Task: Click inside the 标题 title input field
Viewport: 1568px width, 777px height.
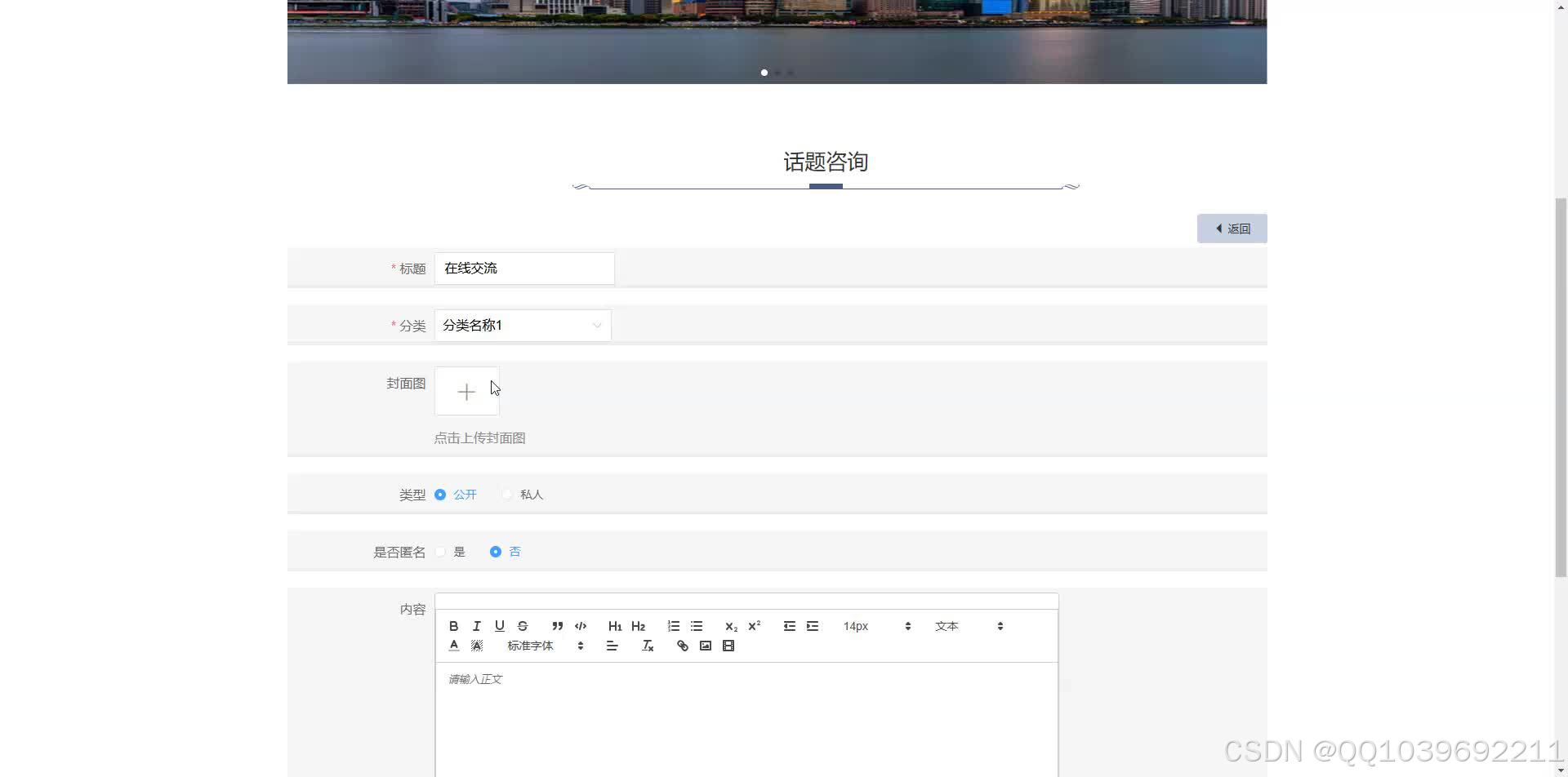Action: click(x=523, y=268)
